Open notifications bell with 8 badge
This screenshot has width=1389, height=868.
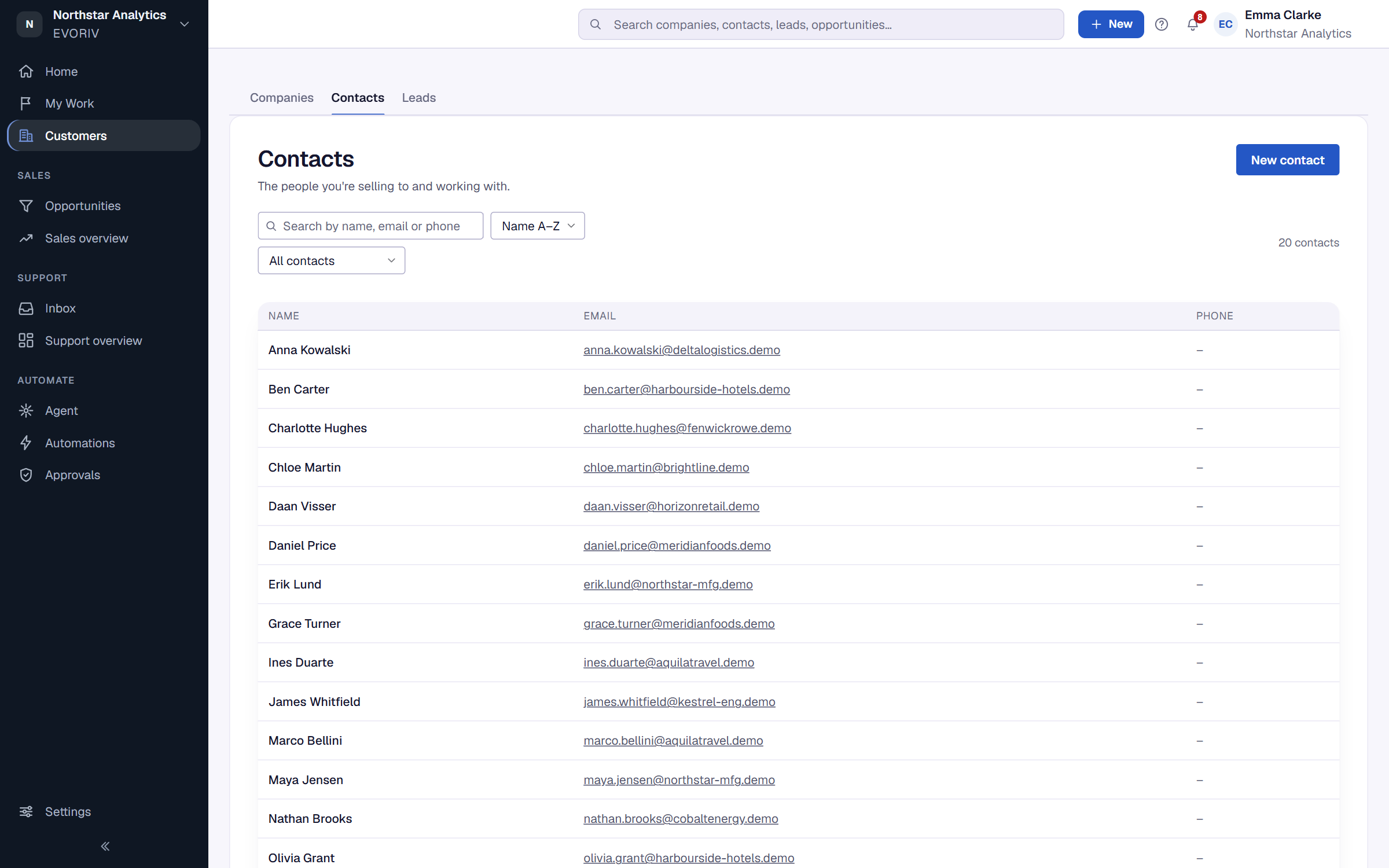click(1193, 24)
